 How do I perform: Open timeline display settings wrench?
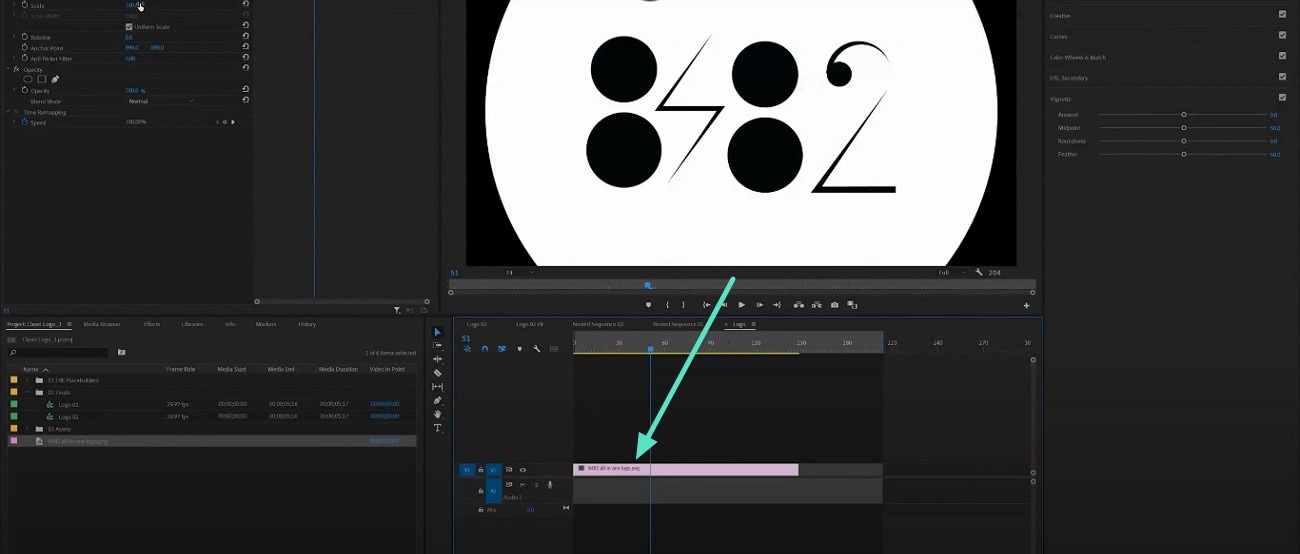537,349
